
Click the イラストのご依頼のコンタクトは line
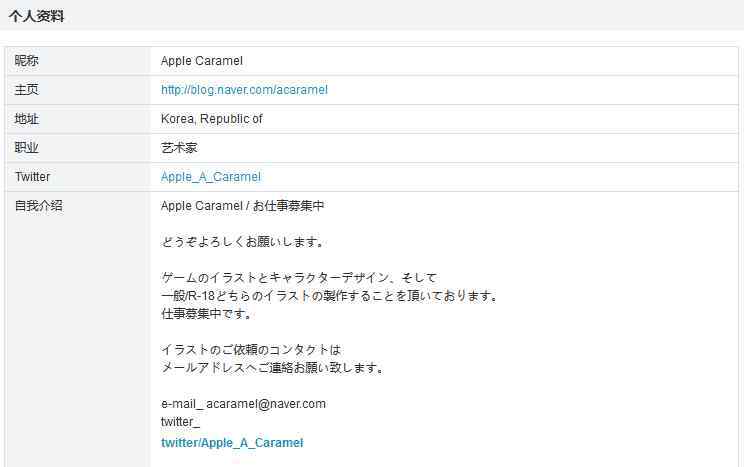coord(251,350)
